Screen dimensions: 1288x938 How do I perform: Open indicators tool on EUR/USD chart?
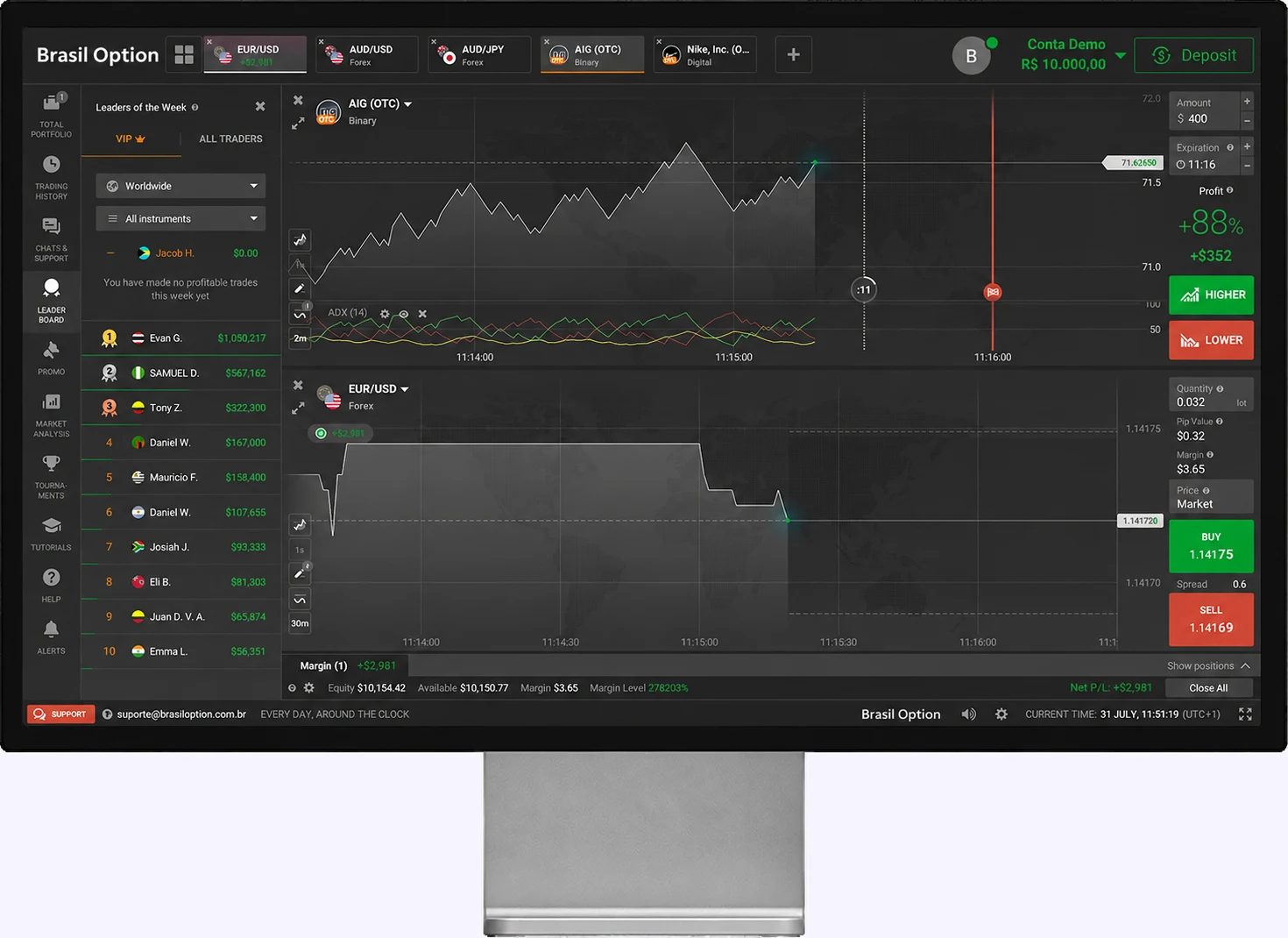tap(300, 600)
